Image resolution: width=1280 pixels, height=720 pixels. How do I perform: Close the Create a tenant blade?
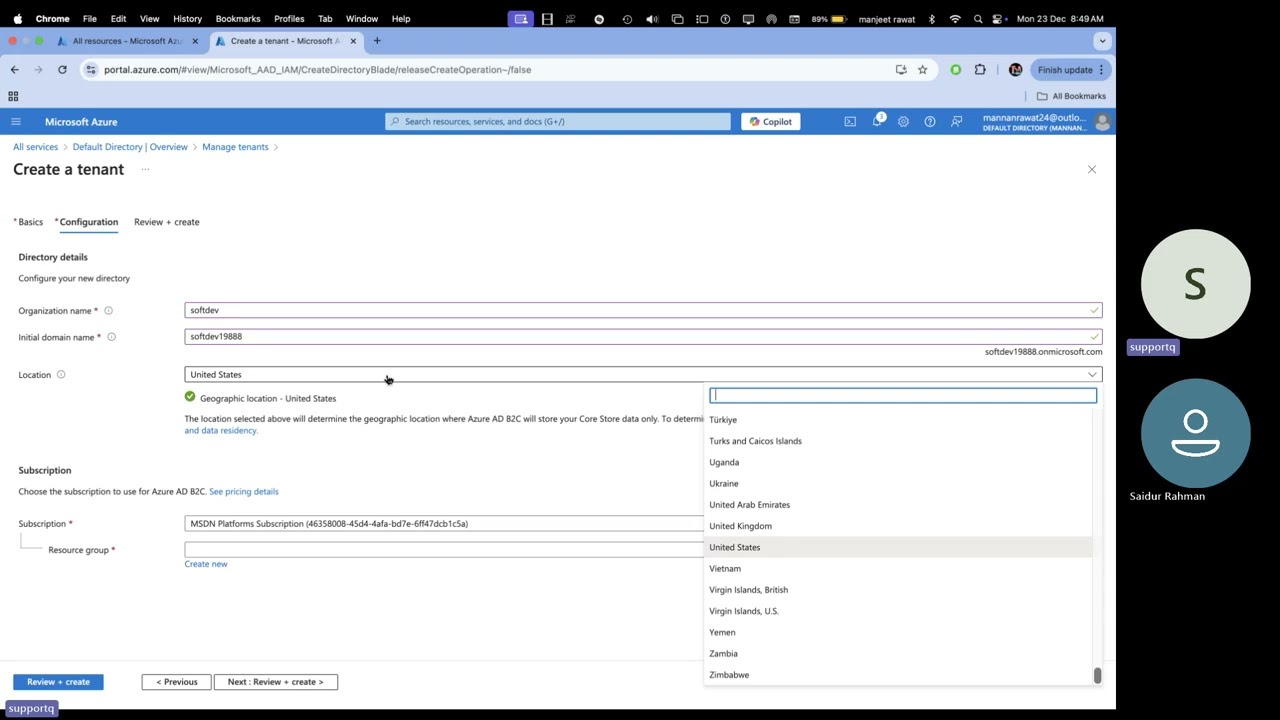click(x=1092, y=170)
